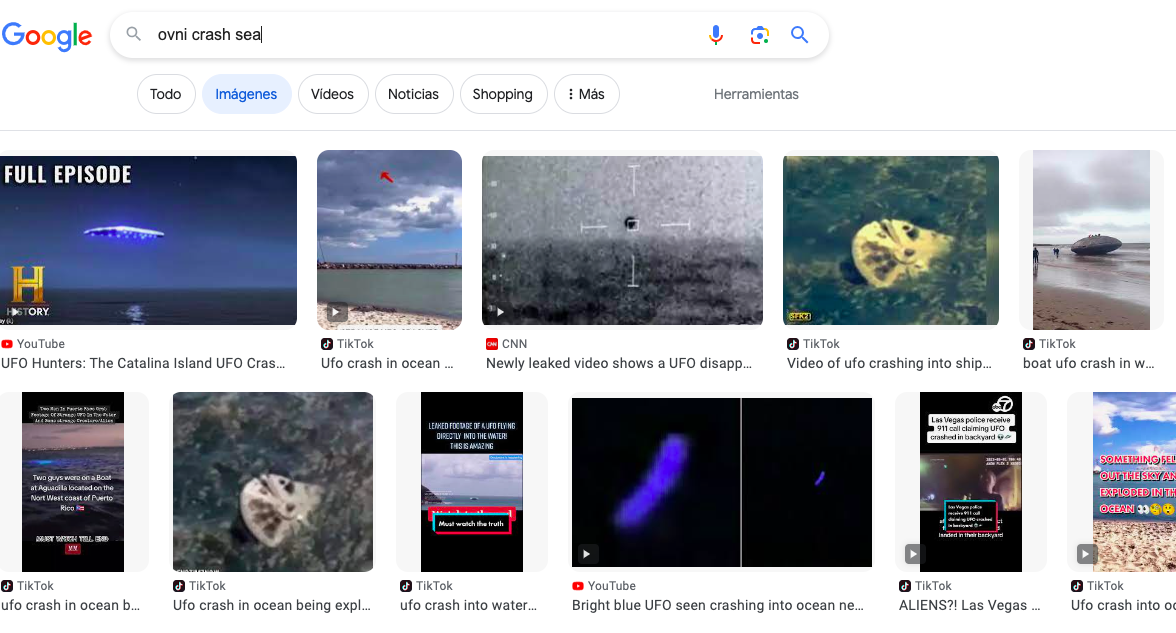Screen dimensions: 1176x633
Task: Click the Google logo
Action: coord(47,36)
